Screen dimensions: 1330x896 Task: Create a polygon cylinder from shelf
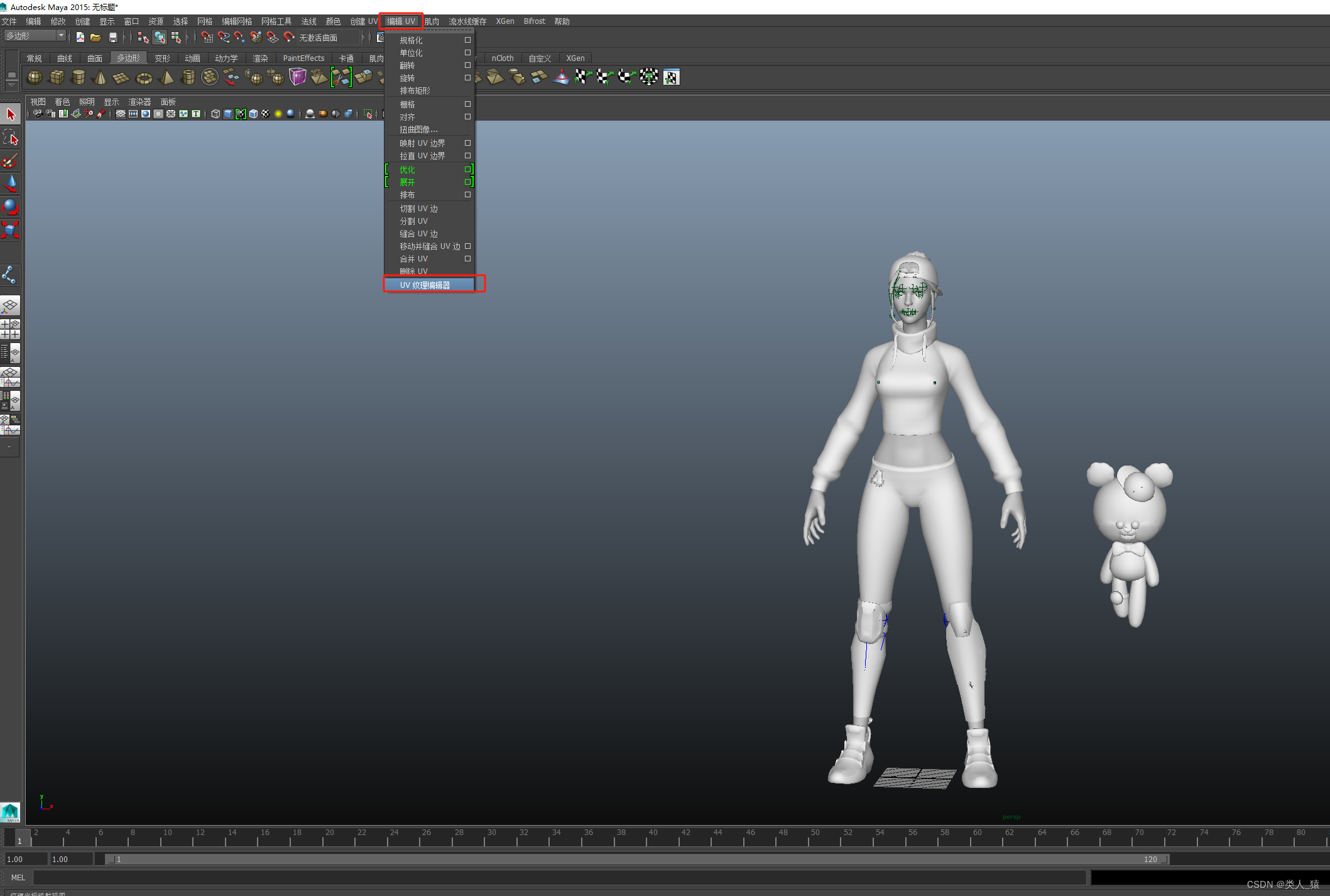point(78,77)
